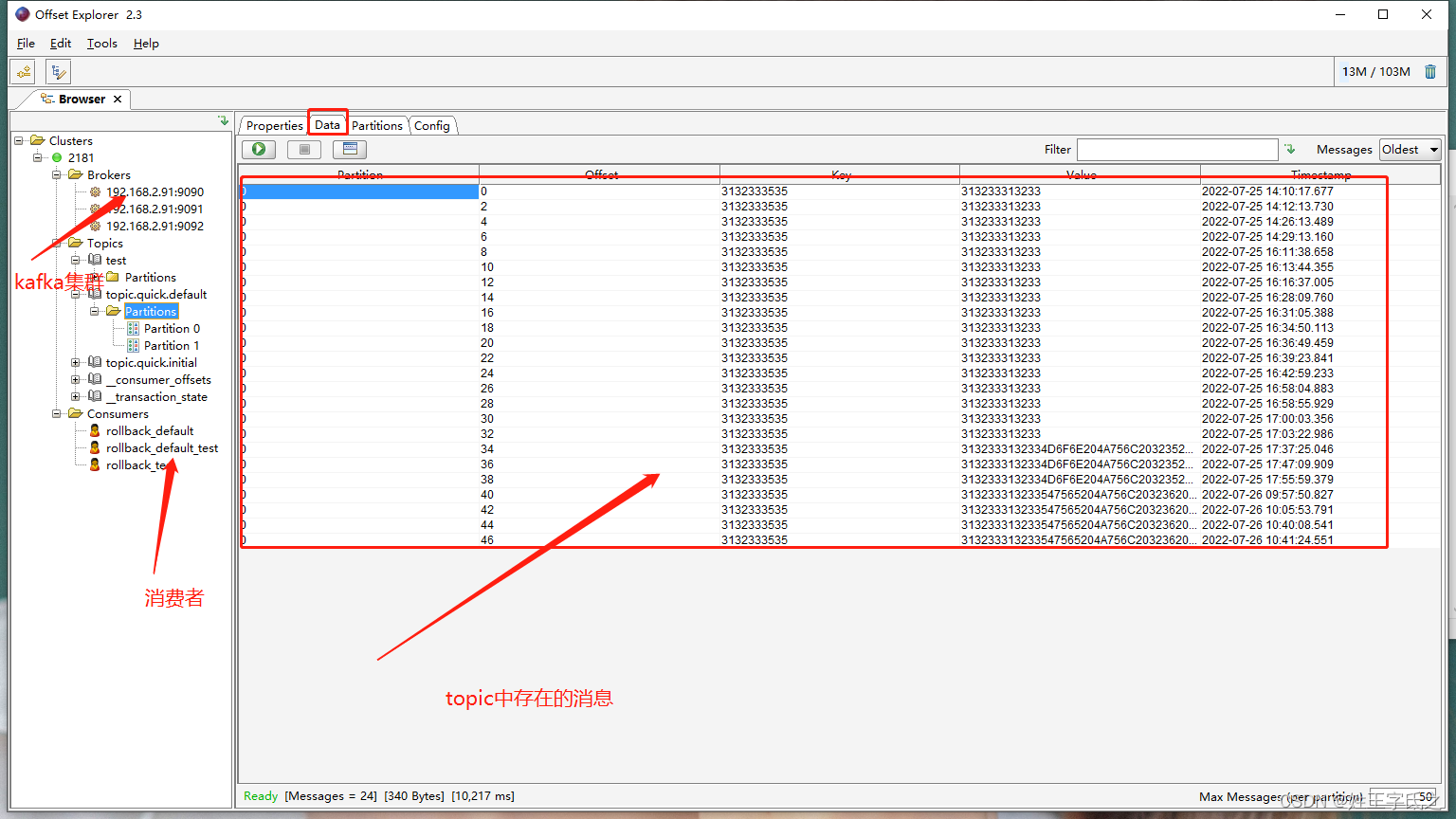Open the Help menu
1456x819 pixels.
click(x=146, y=43)
